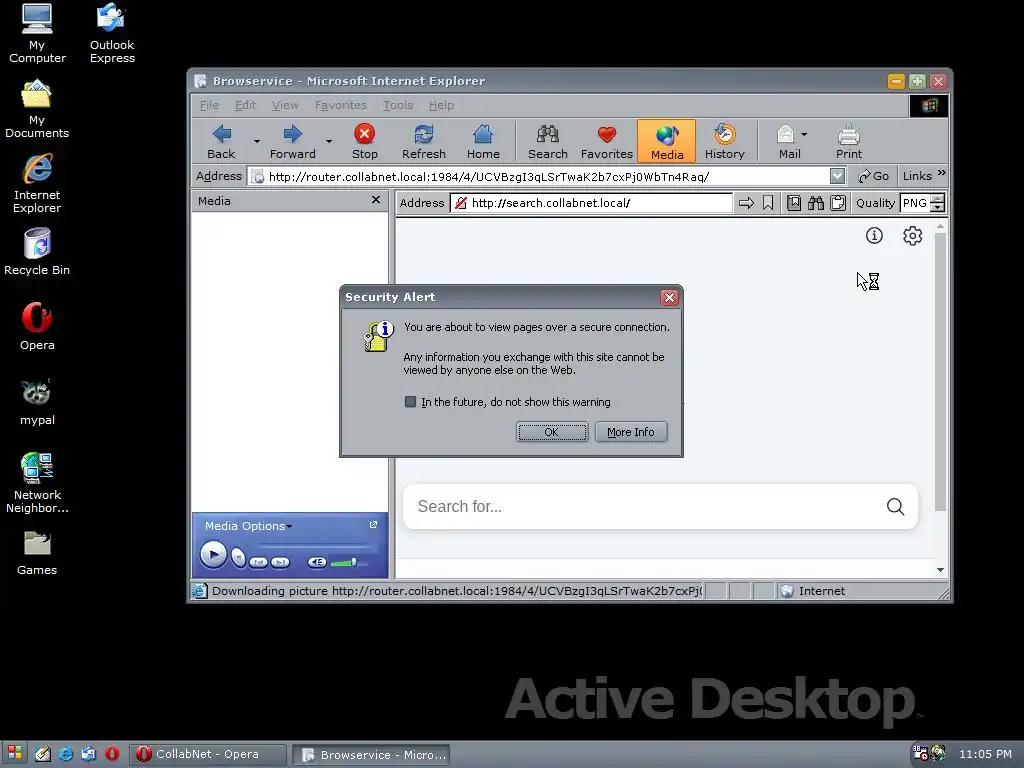Click the media player Stop button
The height and width of the screenshot is (768, 1024).
click(x=238, y=558)
